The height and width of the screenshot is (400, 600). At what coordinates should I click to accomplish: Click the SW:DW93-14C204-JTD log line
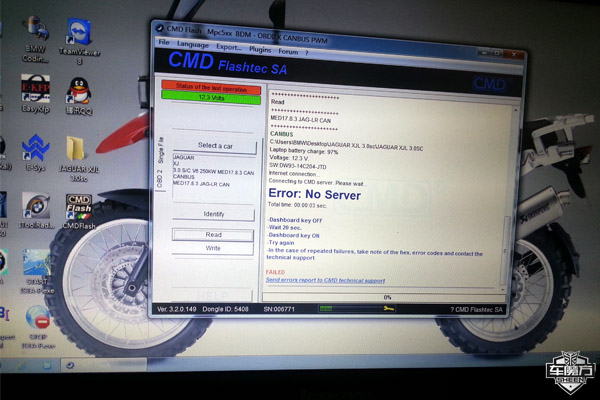click(298, 166)
